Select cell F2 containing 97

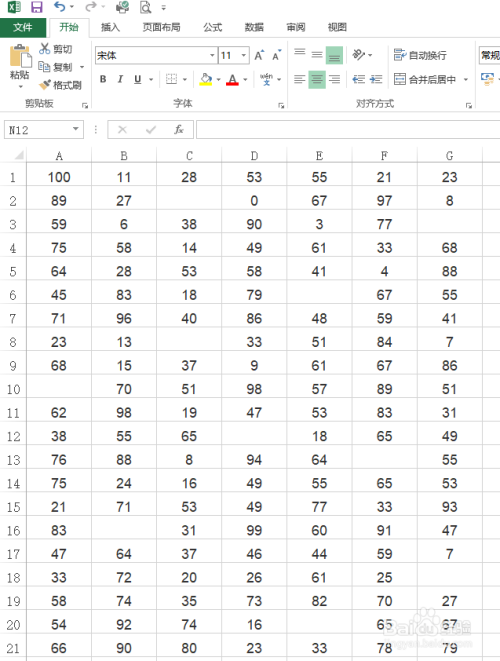[384, 201]
